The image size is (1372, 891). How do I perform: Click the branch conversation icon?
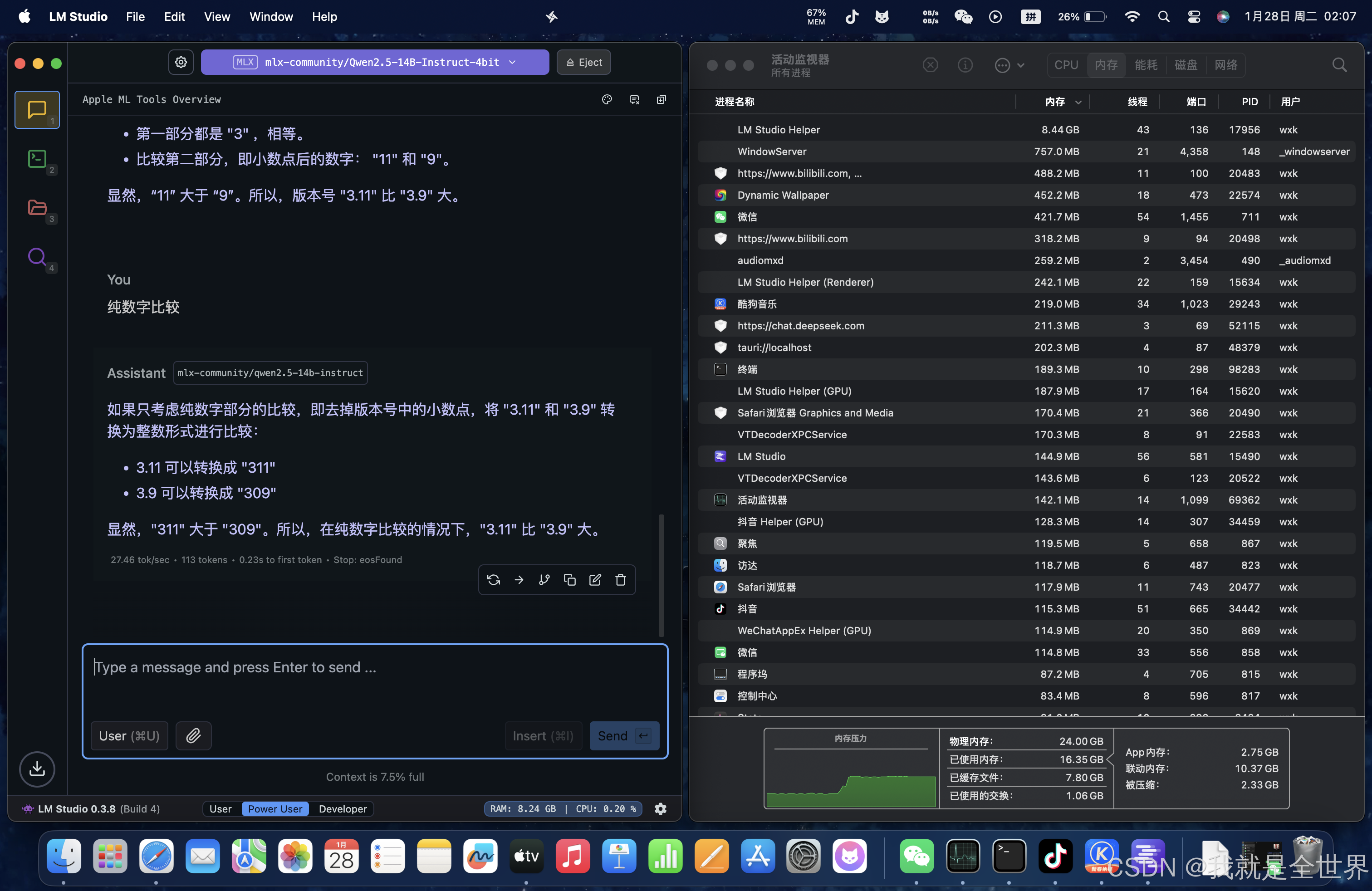click(x=544, y=580)
